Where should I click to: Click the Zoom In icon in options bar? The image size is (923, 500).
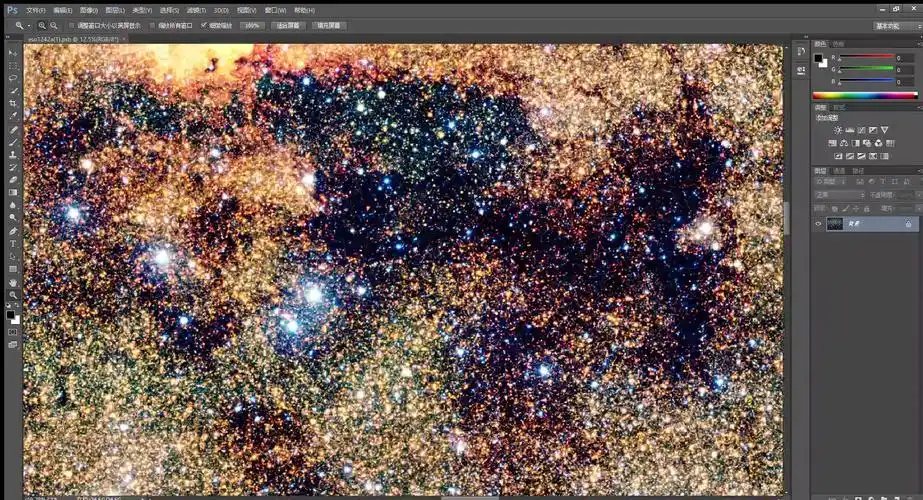tap(42, 25)
